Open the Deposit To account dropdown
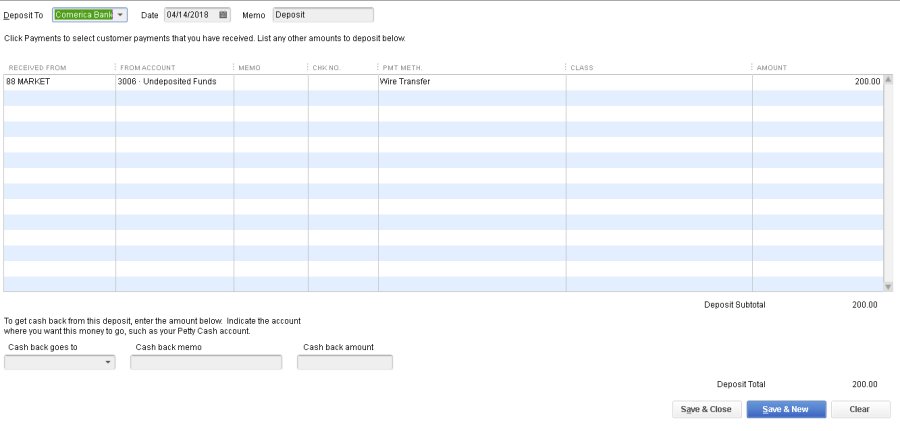The height and width of the screenshot is (431, 900). tap(121, 15)
